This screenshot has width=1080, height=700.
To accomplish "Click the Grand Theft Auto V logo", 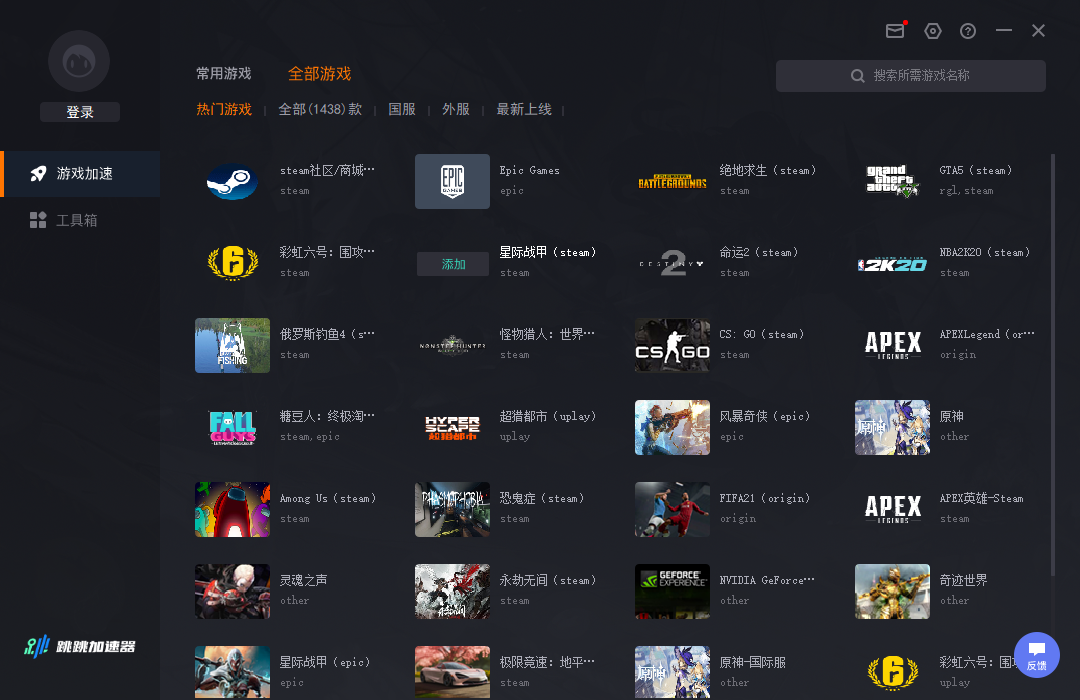I will tap(893, 181).
